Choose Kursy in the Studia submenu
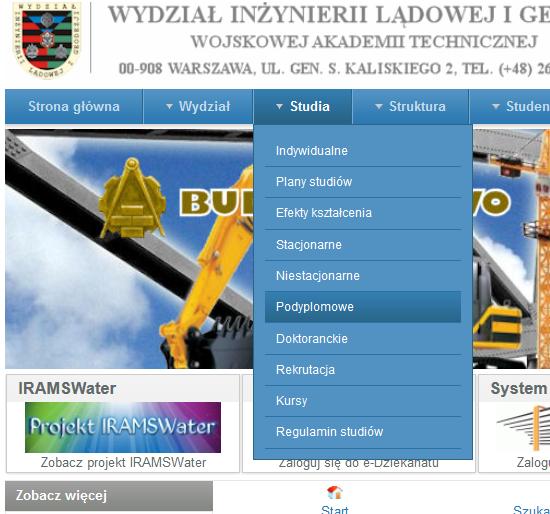This screenshot has height=514, width=550. (363, 401)
